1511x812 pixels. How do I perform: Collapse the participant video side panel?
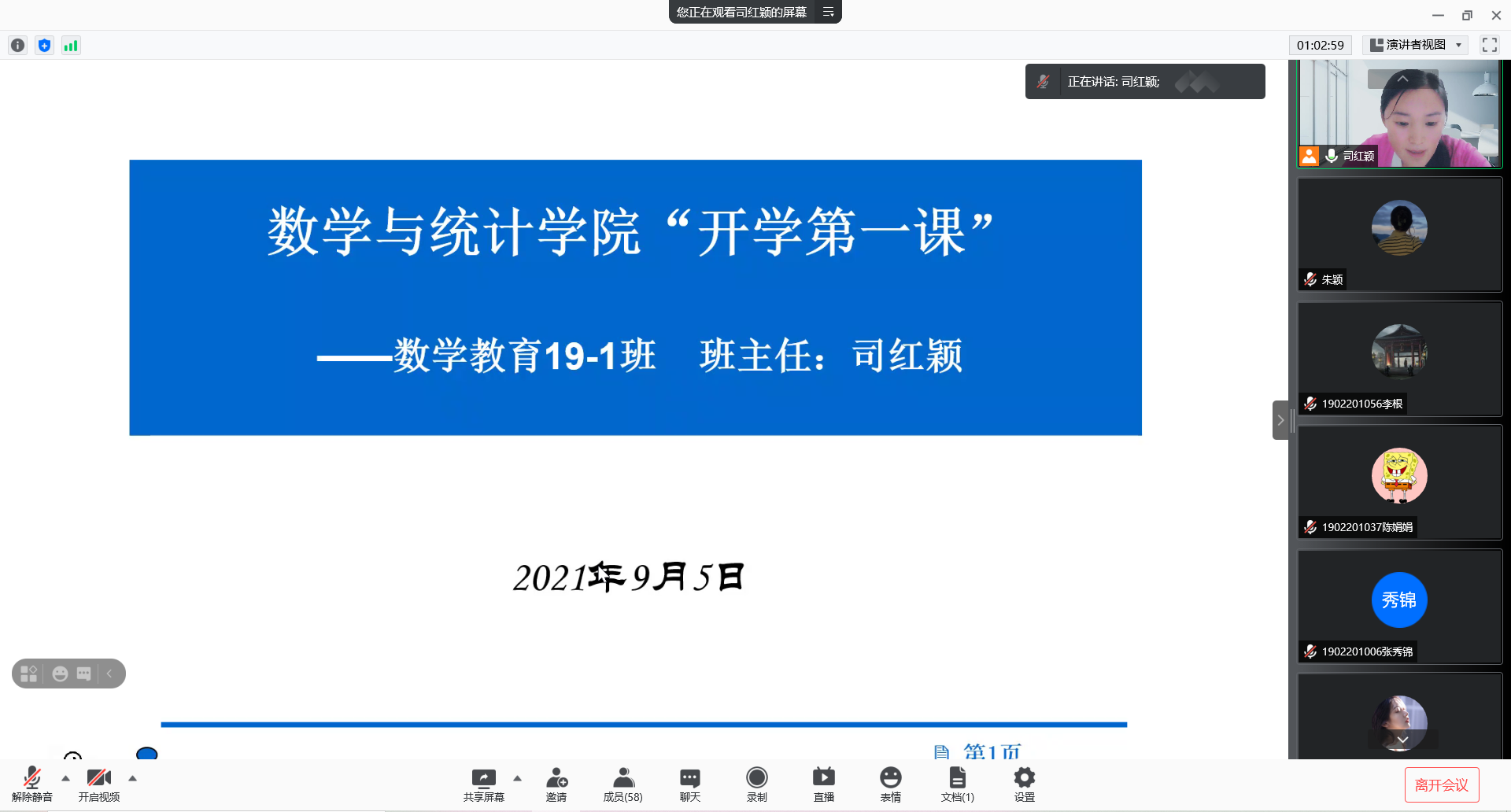(1280, 420)
